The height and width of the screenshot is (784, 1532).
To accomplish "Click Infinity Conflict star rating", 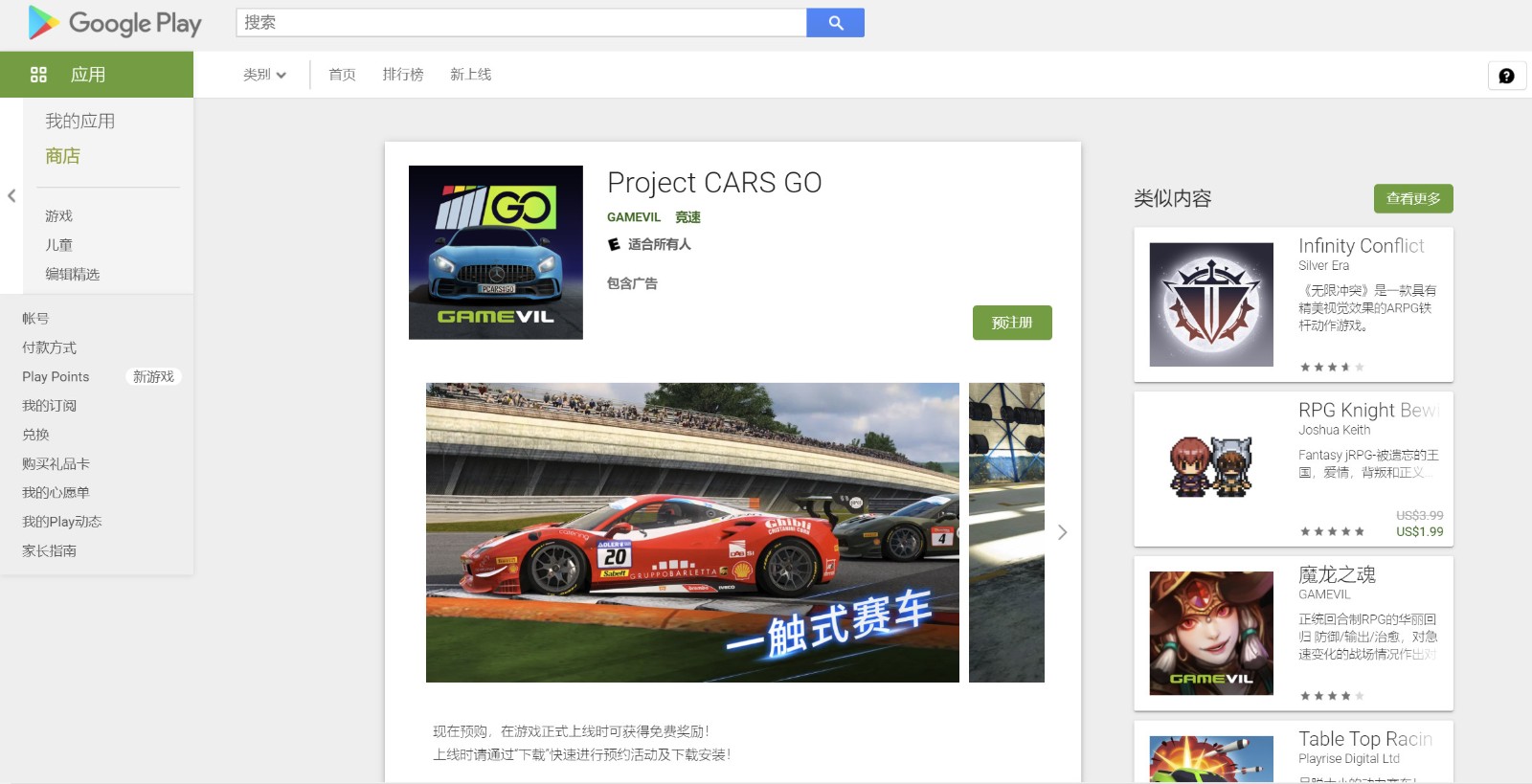I will pos(1332,368).
